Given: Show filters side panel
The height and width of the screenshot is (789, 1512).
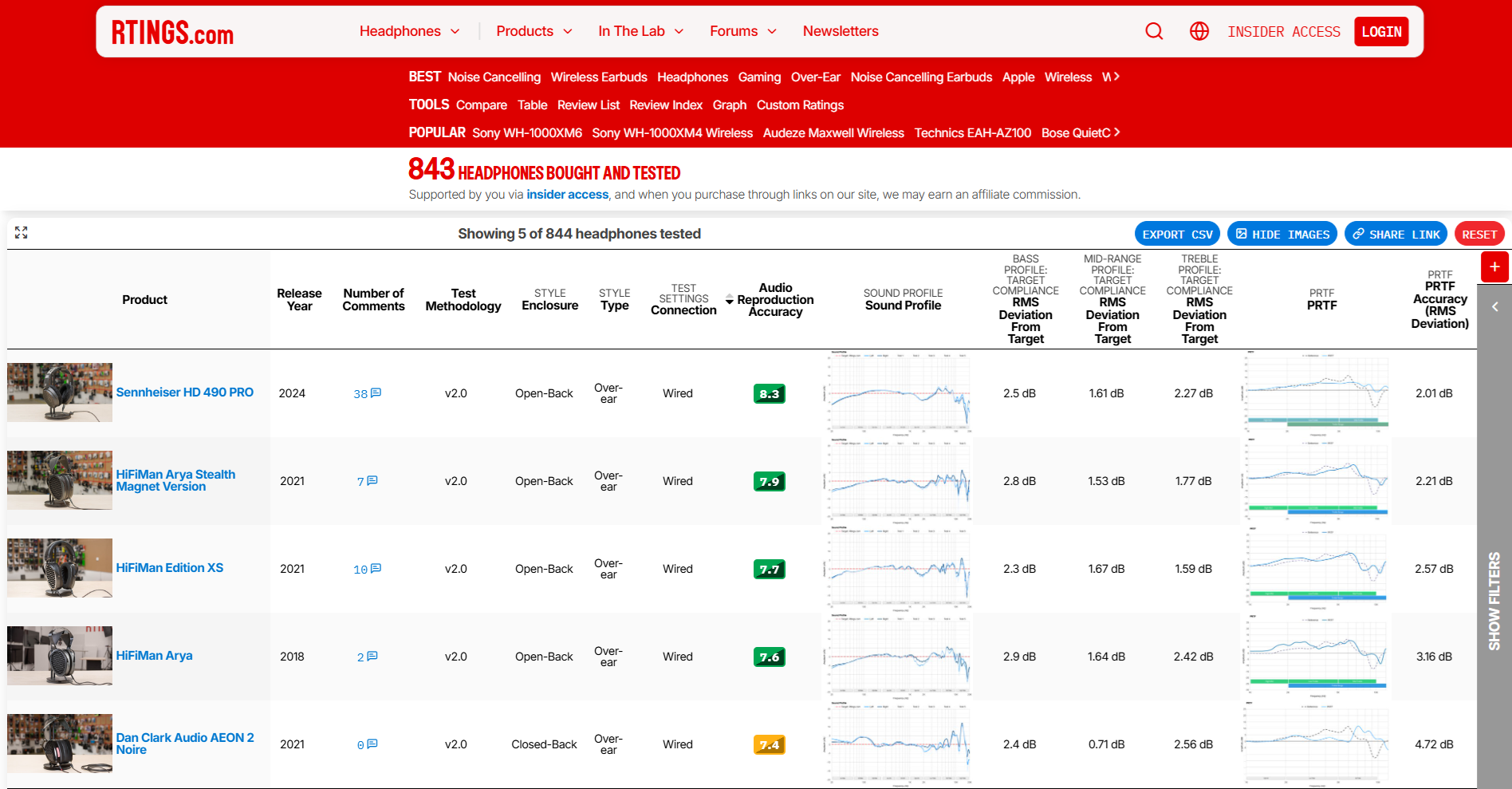Looking at the screenshot, I should point(1494,600).
